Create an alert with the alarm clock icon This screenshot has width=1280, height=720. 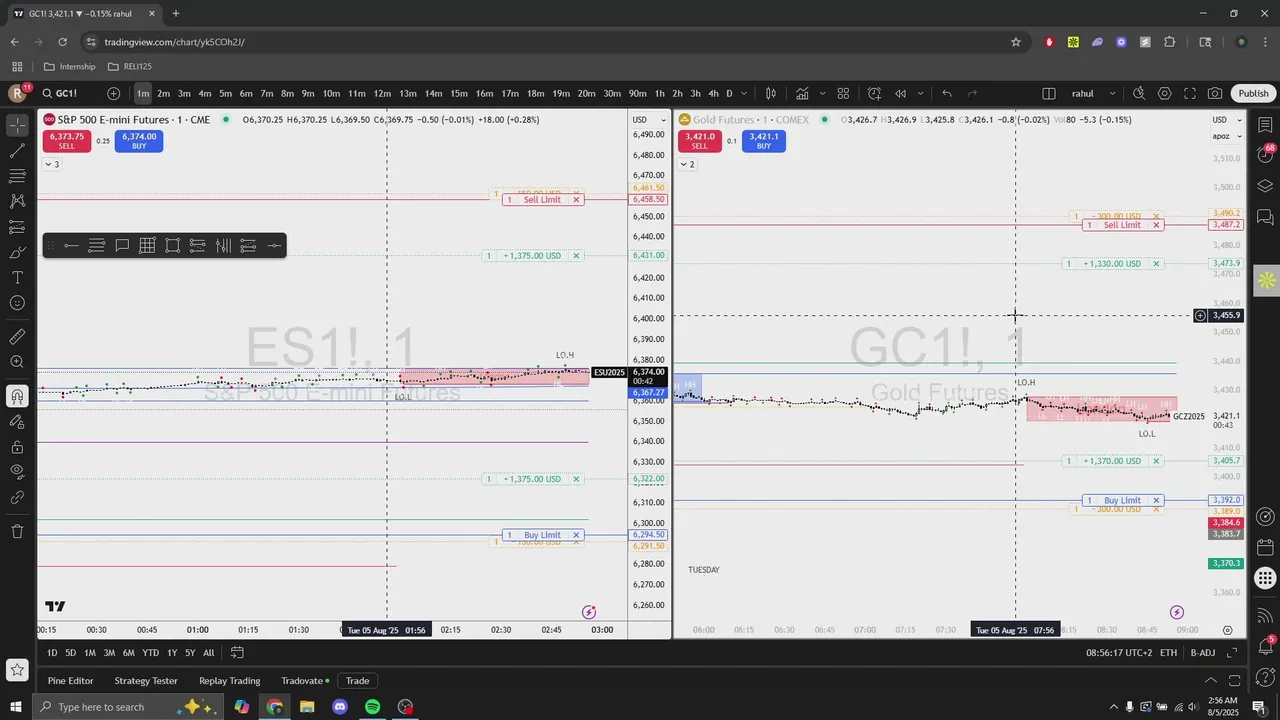point(874,93)
